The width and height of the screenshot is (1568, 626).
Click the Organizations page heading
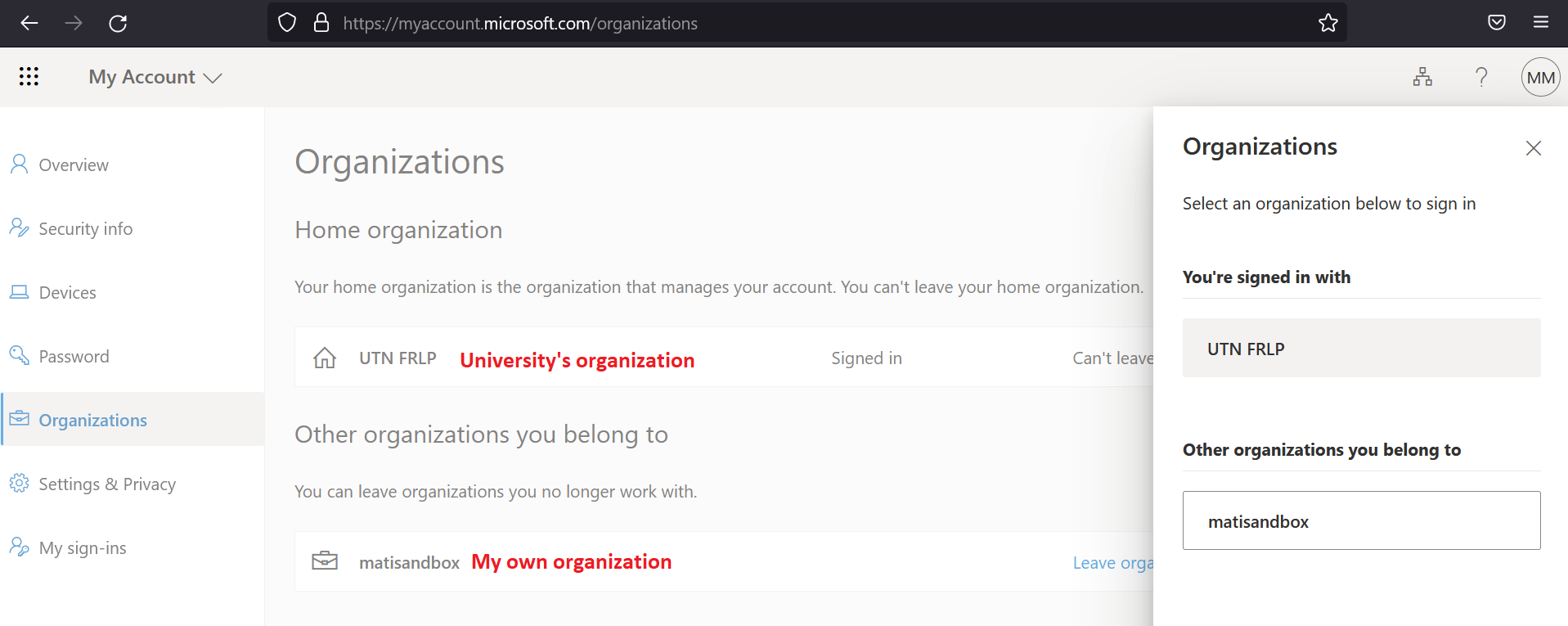[x=399, y=161]
